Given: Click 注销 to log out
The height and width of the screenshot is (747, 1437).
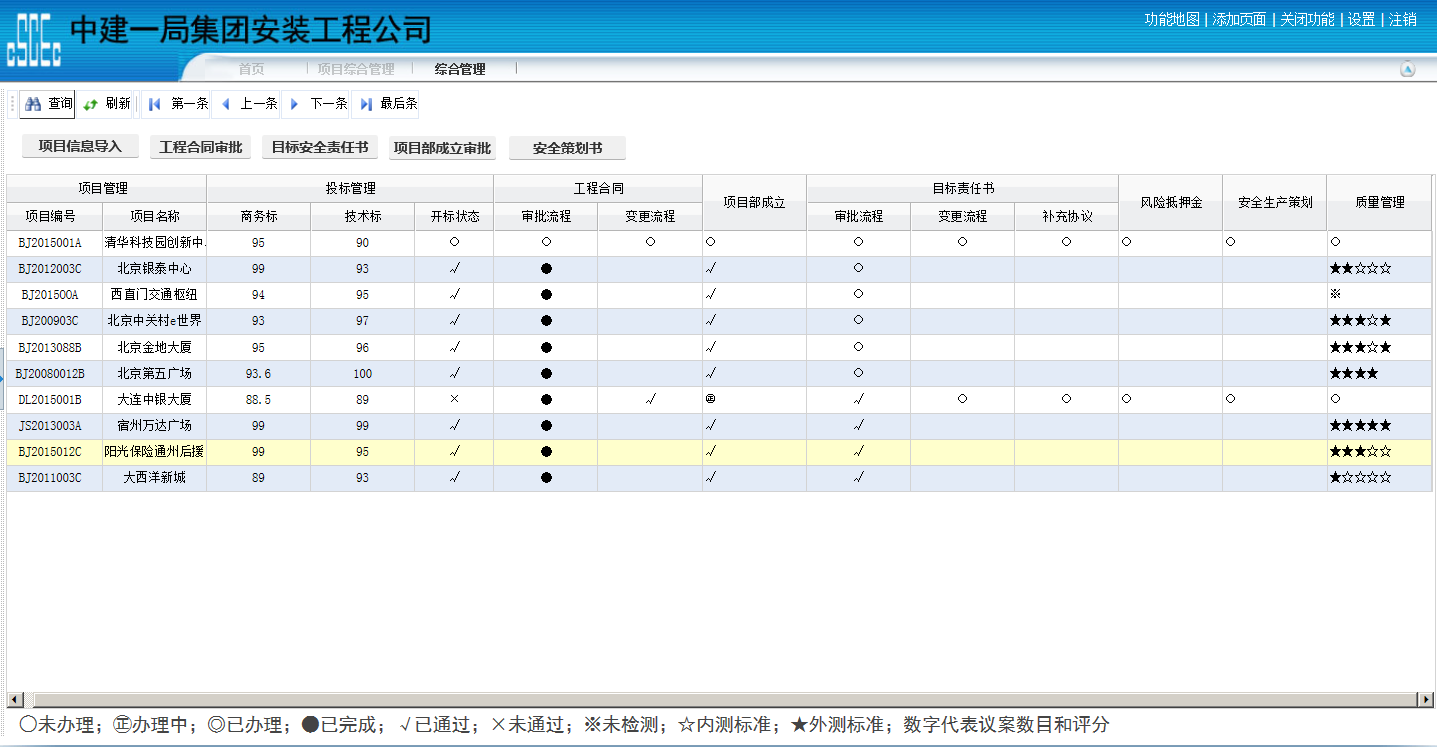Looking at the screenshot, I should tap(1403, 19).
